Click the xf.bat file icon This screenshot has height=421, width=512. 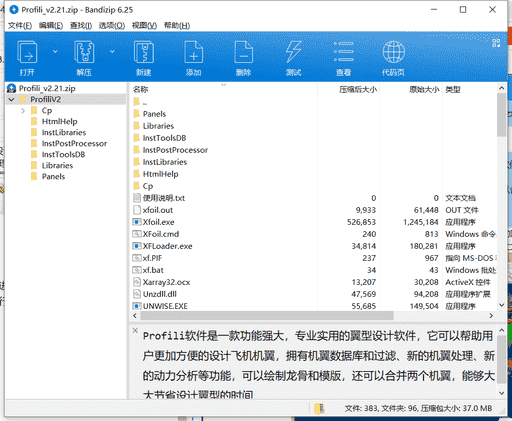(137, 270)
